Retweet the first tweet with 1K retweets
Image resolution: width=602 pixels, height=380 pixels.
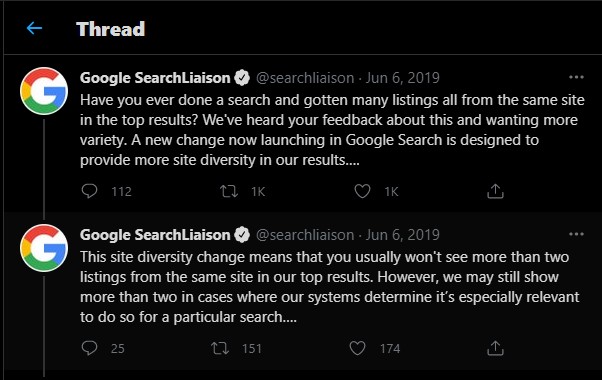click(x=229, y=191)
